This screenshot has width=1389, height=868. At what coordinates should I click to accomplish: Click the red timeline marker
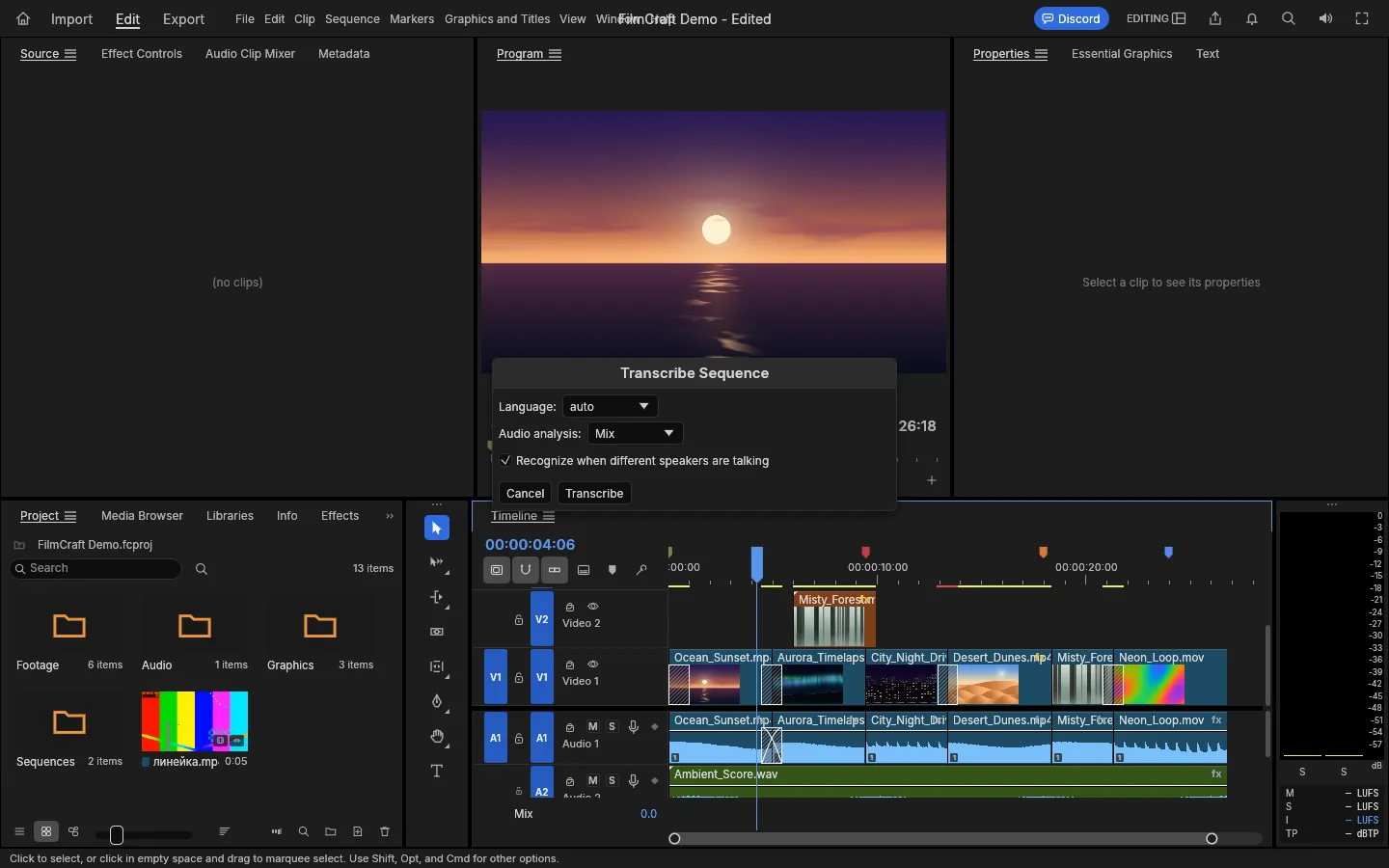[865, 552]
